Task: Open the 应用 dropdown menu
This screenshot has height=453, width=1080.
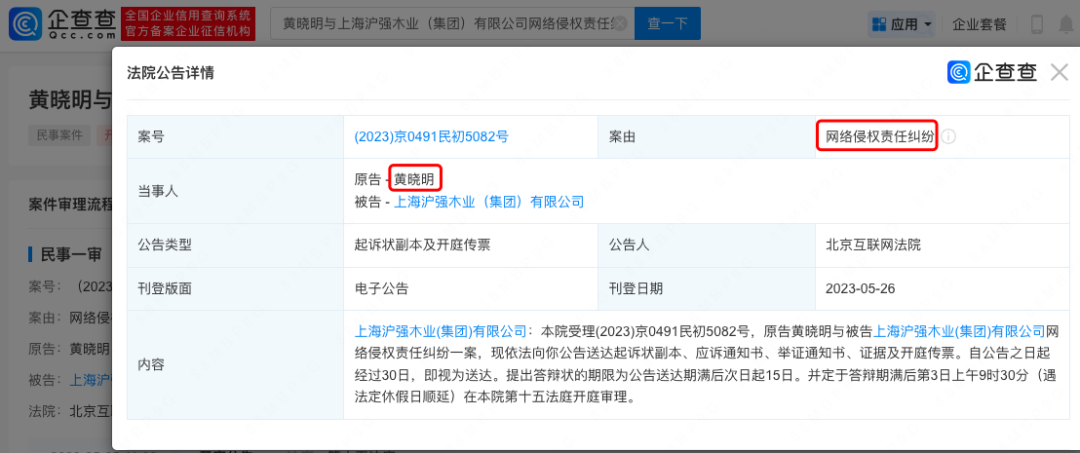Action: 902,25
